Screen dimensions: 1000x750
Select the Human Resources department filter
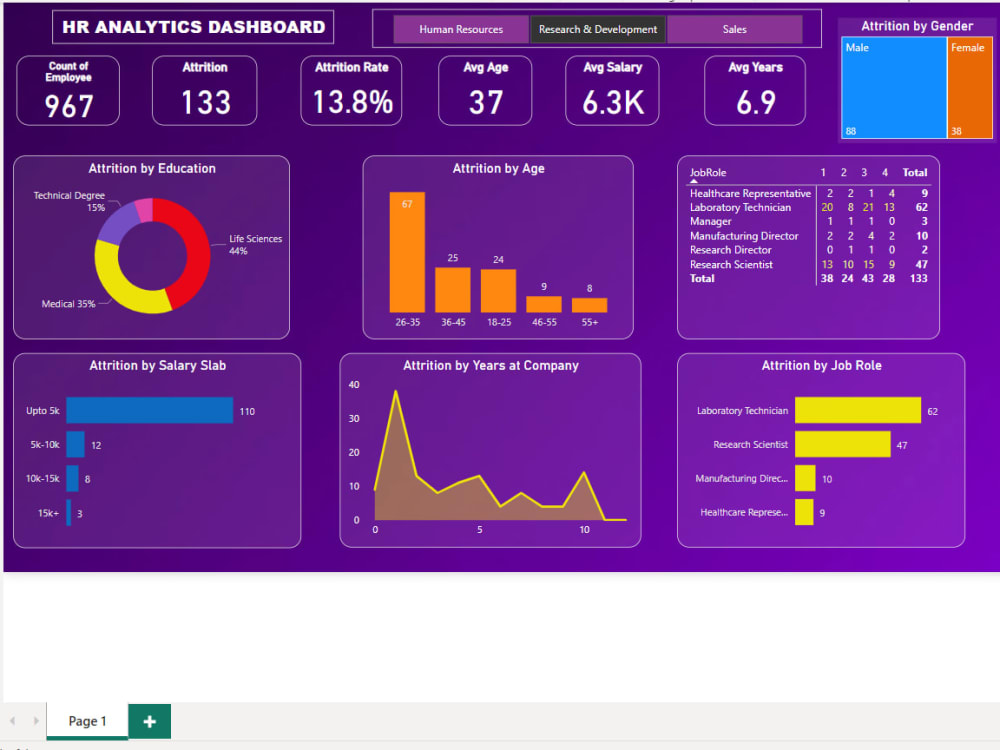tap(461, 30)
